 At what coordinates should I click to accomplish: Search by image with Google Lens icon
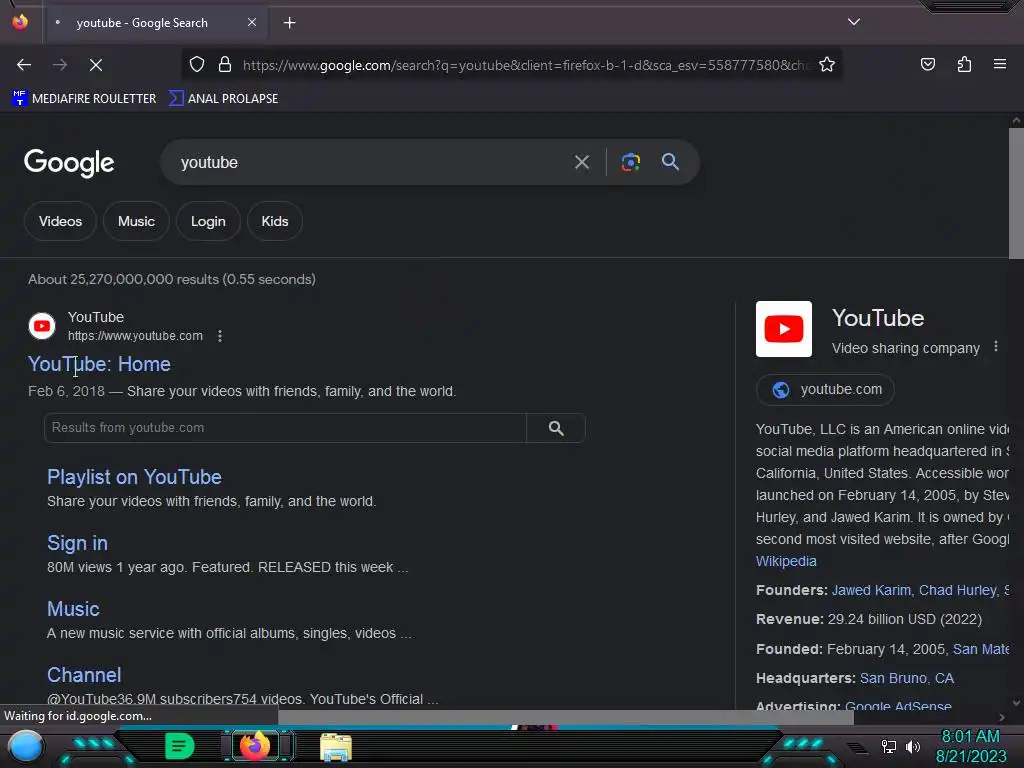tap(630, 162)
